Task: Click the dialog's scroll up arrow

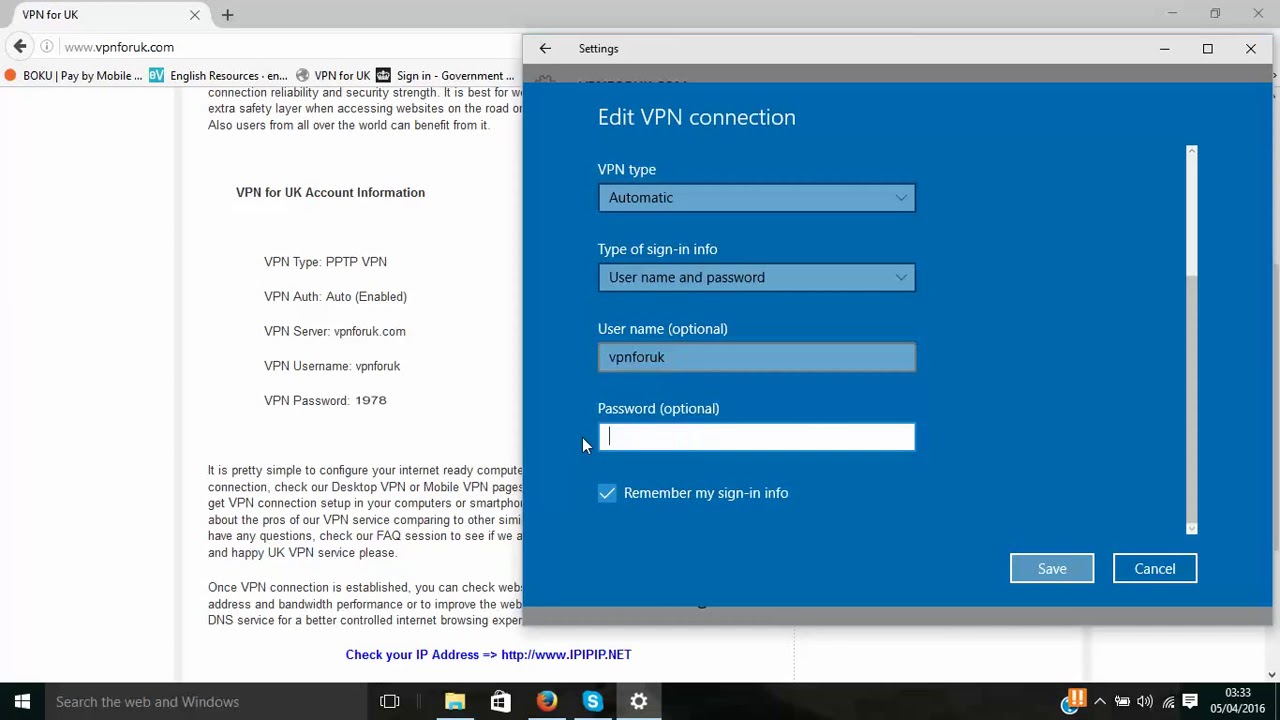Action: 1191,151
